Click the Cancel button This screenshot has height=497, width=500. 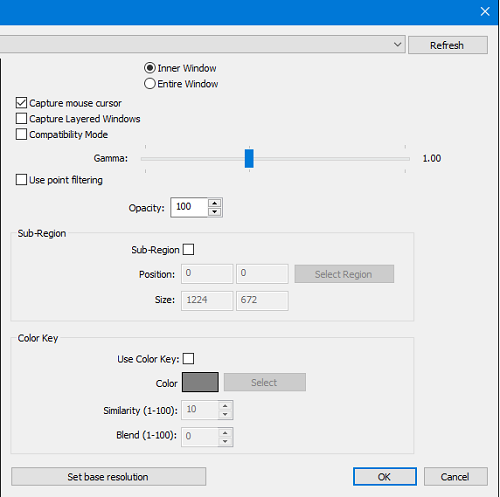pos(455,477)
